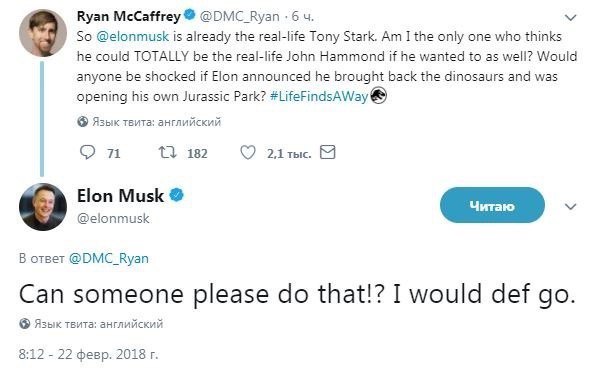
Task: Open Elon Musk's profile picture
Action: 43,207
